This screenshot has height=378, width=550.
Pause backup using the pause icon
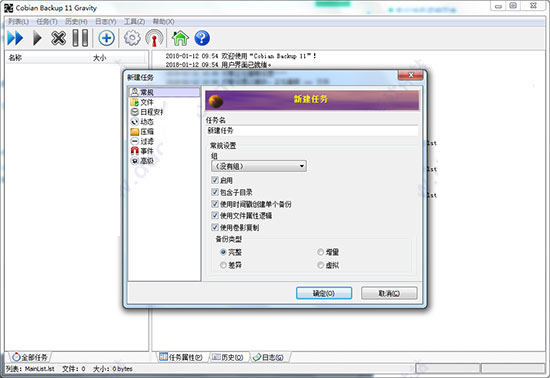[80, 38]
